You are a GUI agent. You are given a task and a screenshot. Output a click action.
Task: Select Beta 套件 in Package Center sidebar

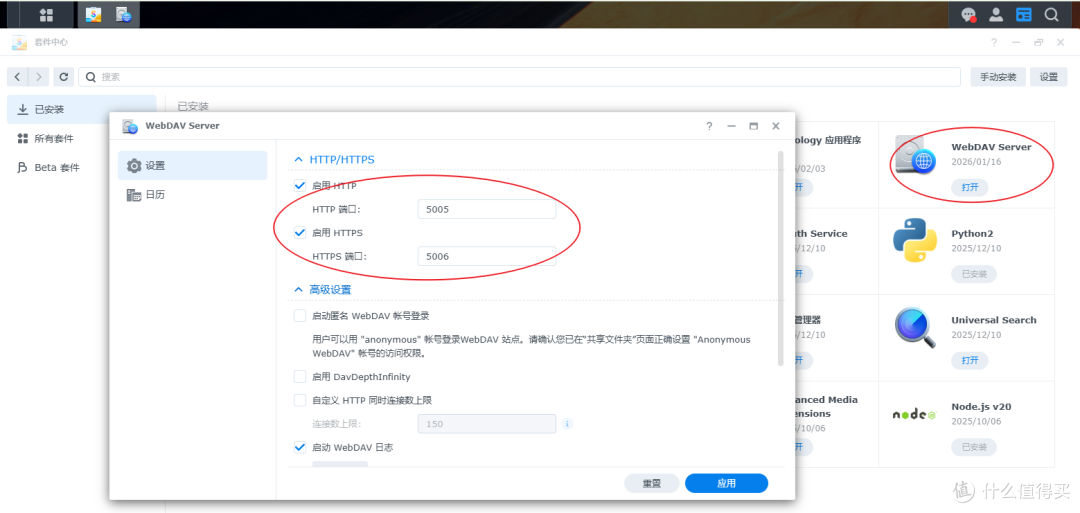(x=82, y=167)
